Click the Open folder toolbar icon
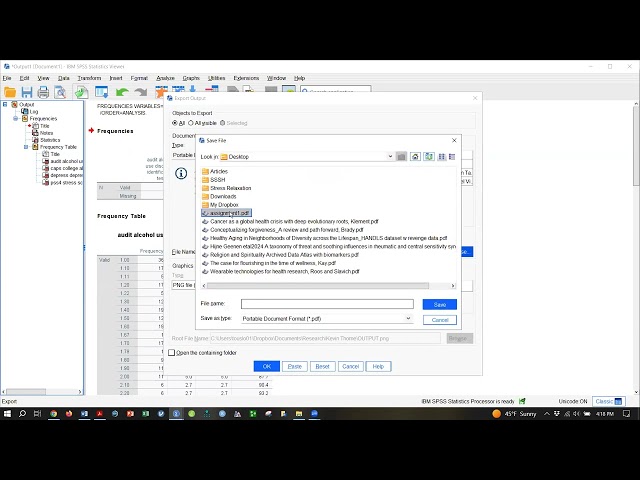Image resolution: width=640 pixels, height=480 pixels. pyautogui.click(x=10, y=93)
